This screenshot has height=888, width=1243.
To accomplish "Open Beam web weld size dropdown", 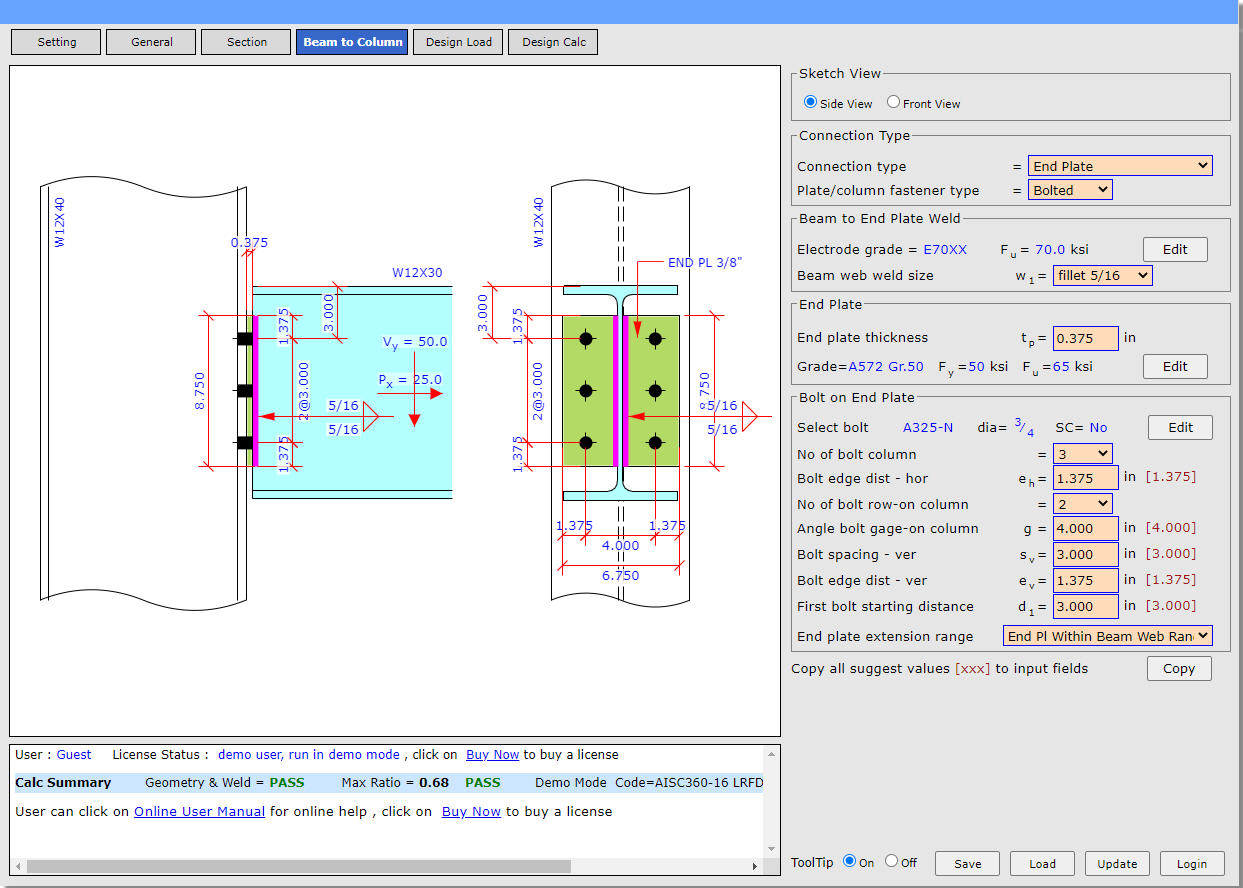I will tap(1102, 275).
